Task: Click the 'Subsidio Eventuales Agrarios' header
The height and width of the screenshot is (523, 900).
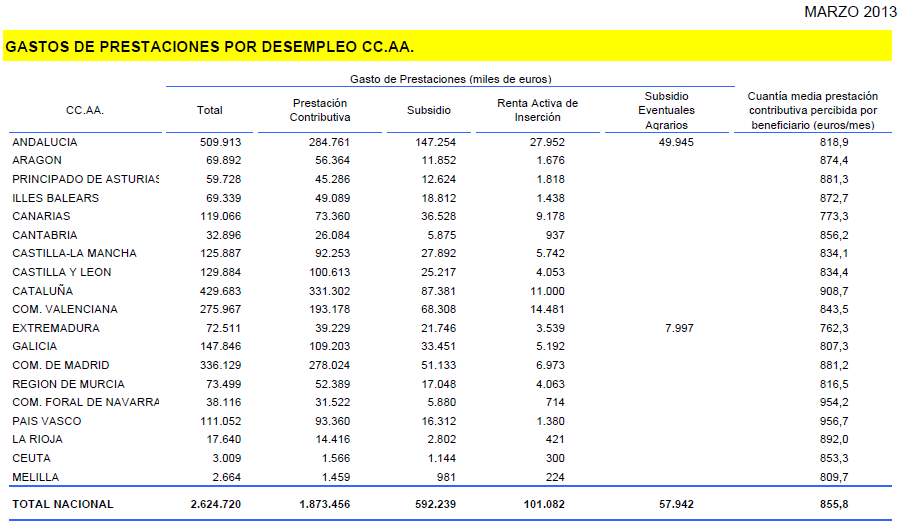Action: [x=666, y=110]
